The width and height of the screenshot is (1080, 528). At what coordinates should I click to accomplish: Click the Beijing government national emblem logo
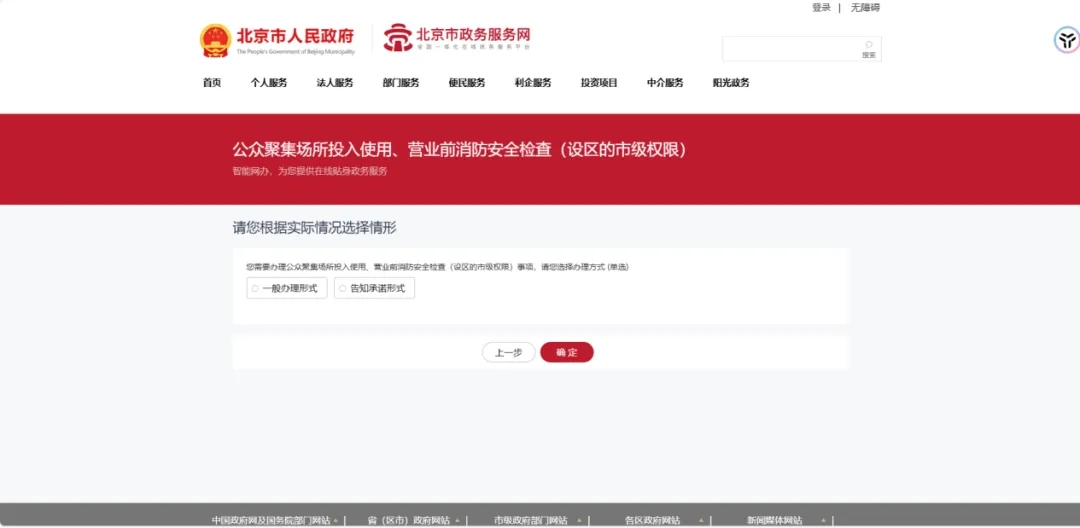point(215,40)
